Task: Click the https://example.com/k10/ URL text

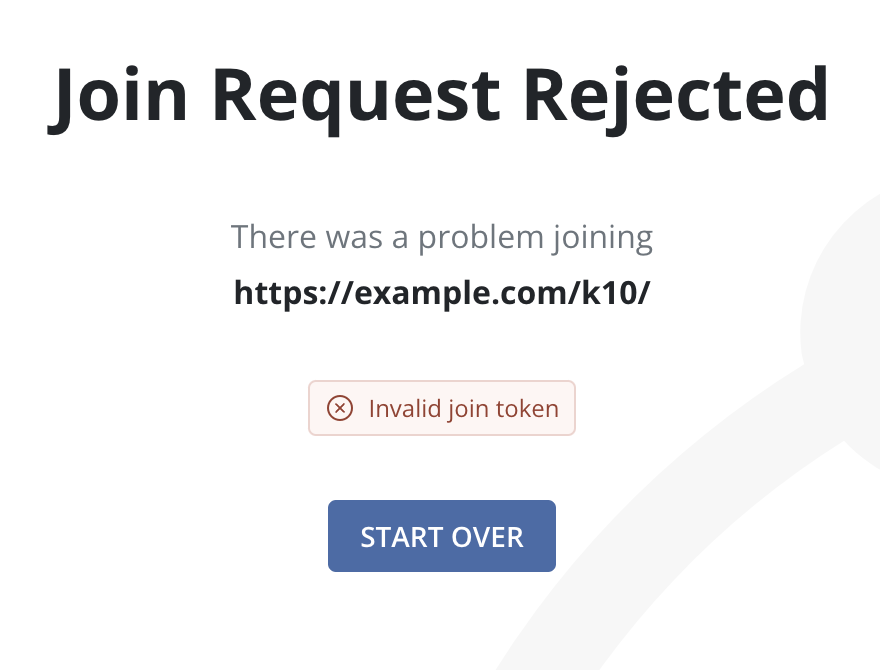Action: (441, 293)
